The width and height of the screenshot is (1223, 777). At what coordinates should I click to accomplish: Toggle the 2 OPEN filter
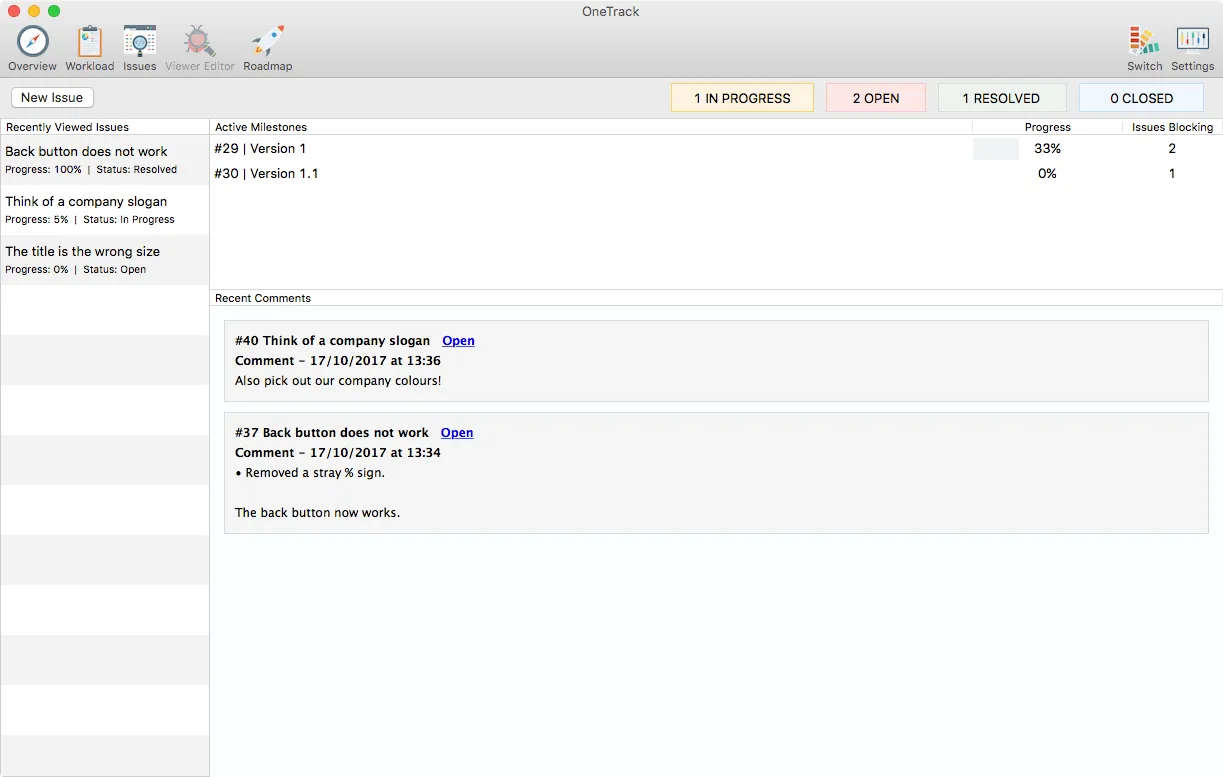pos(875,97)
